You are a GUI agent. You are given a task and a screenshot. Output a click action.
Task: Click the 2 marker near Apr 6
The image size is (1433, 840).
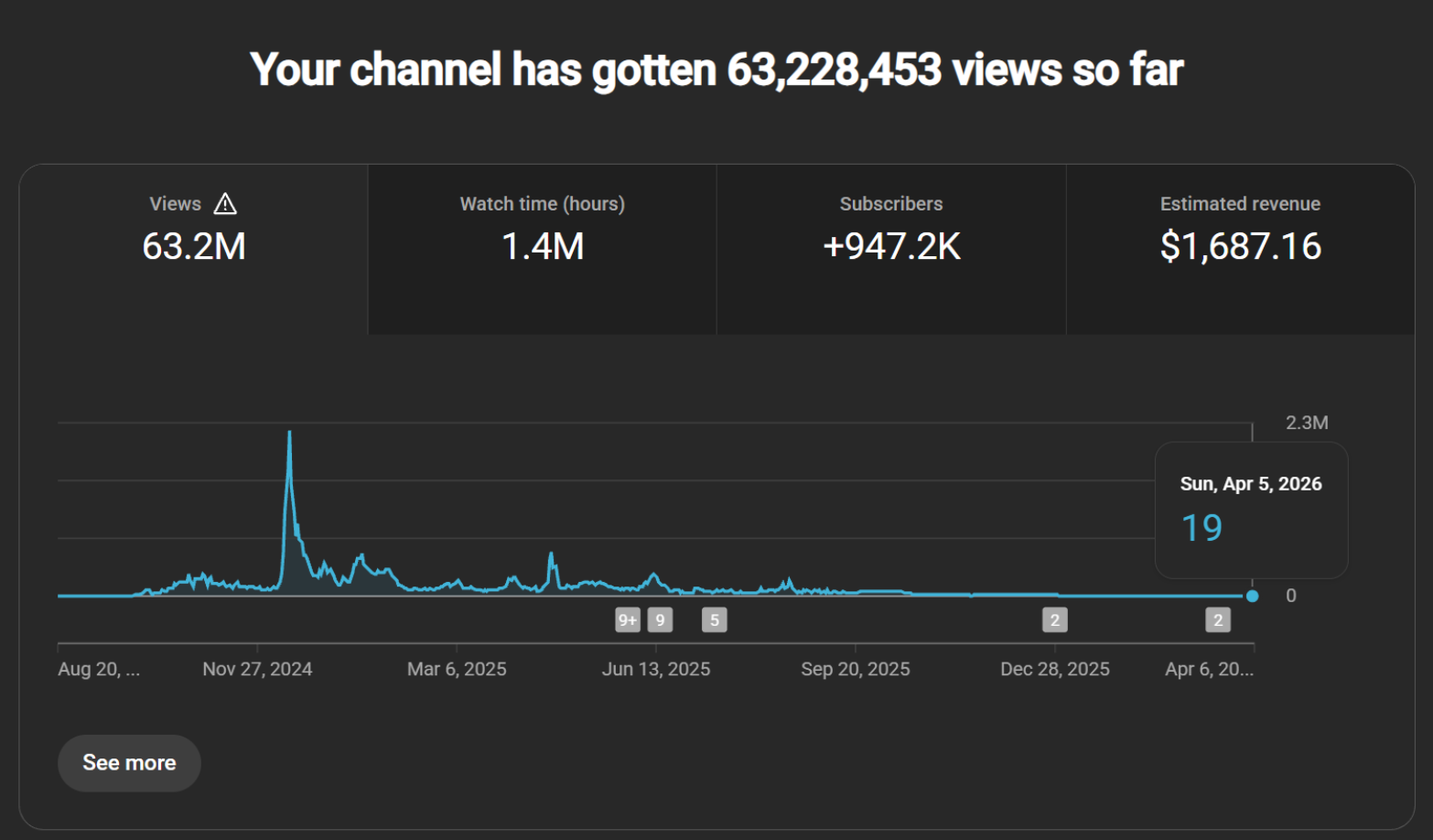[1218, 620]
